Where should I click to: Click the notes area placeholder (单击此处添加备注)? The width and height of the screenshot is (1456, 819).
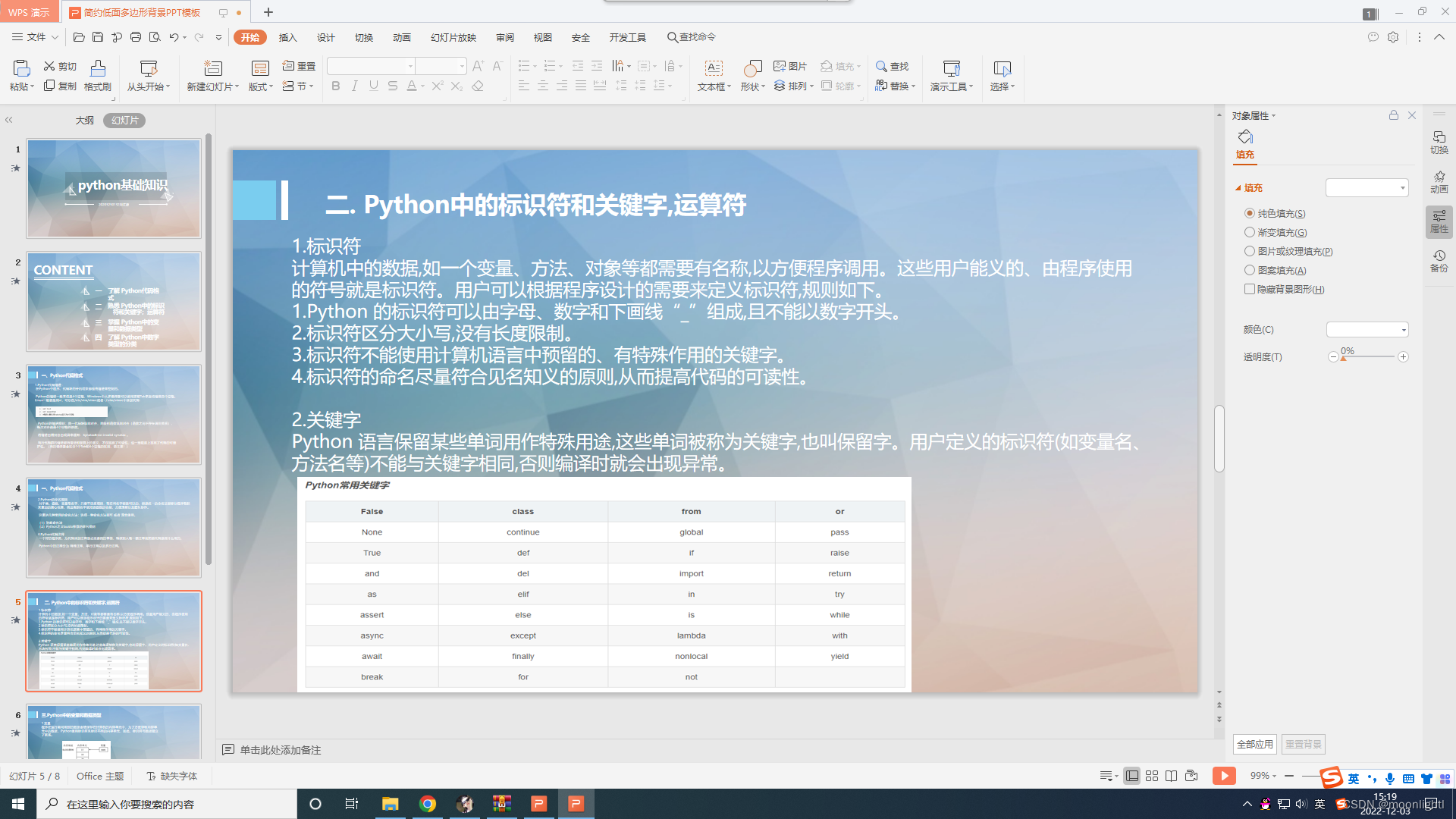coord(281,749)
